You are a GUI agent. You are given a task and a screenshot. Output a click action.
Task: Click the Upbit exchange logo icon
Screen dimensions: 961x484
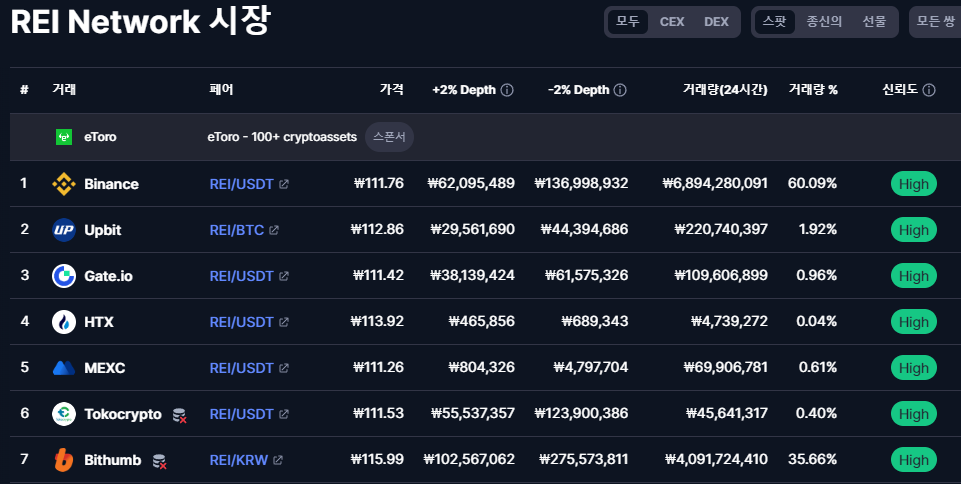[x=64, y=230]
